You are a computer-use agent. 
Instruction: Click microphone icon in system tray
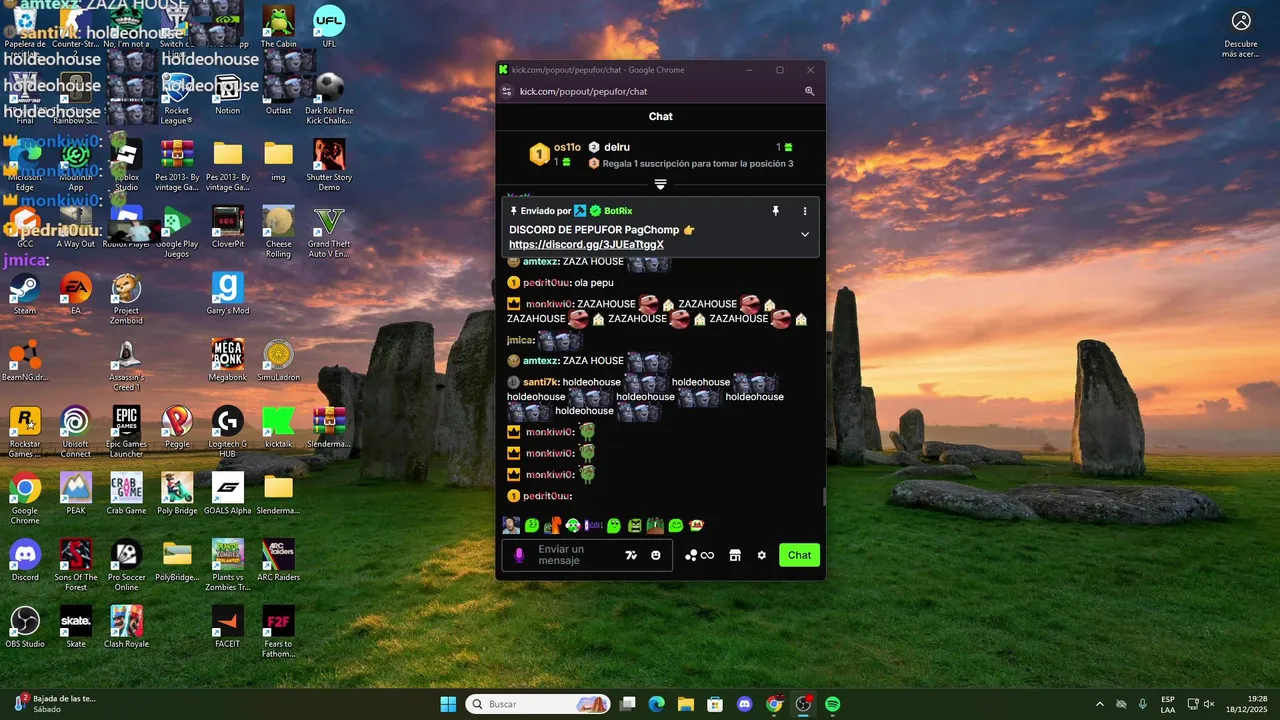[1142, 704]
